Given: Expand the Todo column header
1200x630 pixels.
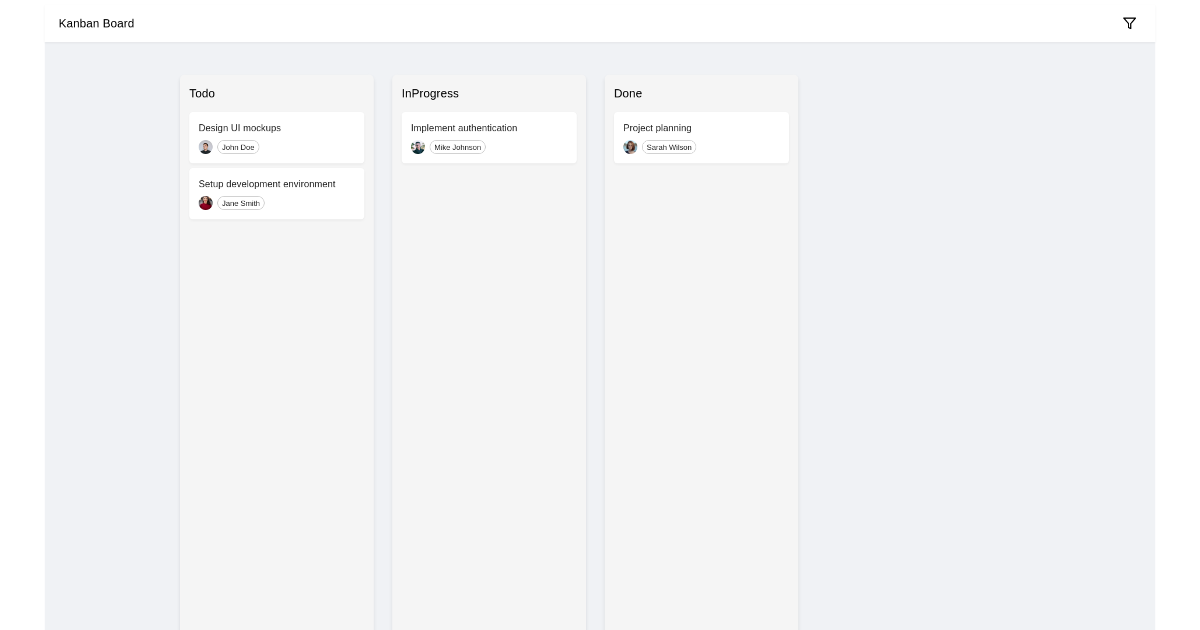Looking at the screenshot, I should click(202, 93).
